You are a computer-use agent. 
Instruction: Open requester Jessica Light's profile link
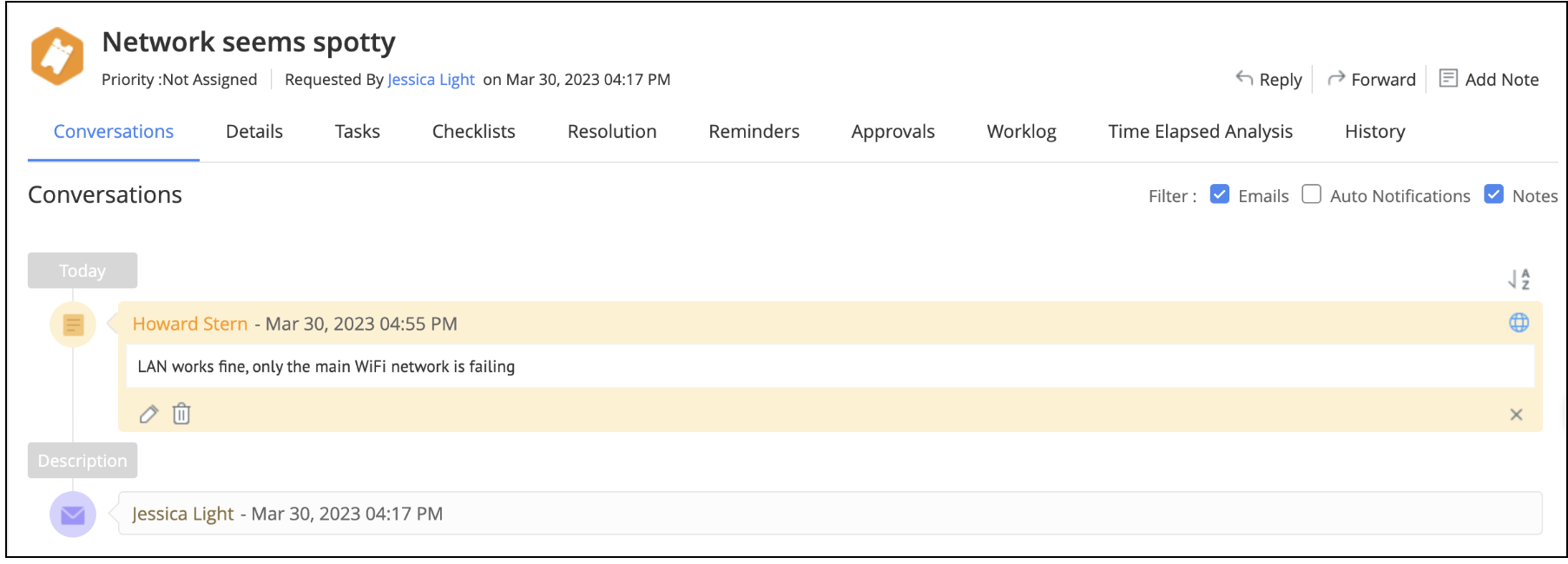(x=431, y=80)
